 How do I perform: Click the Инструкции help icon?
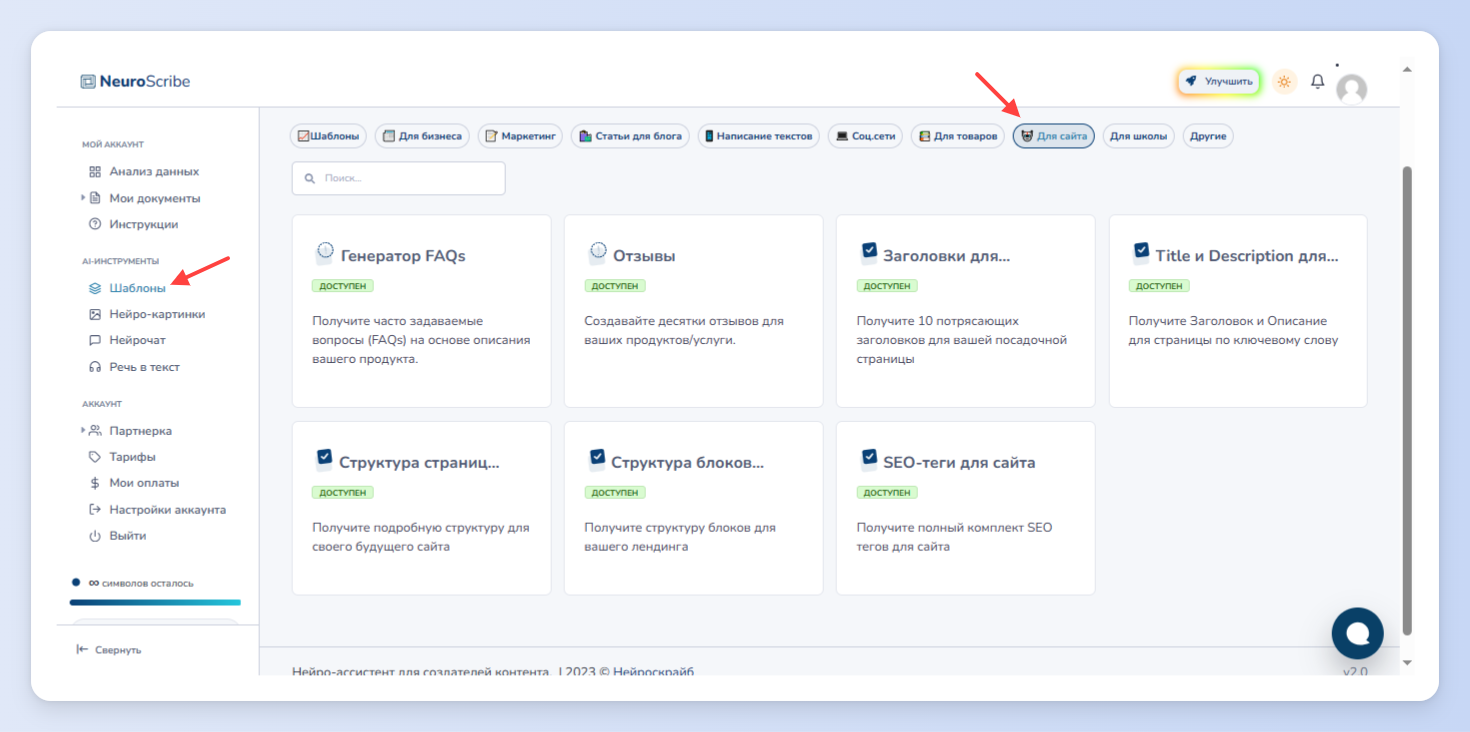[95, 224]
